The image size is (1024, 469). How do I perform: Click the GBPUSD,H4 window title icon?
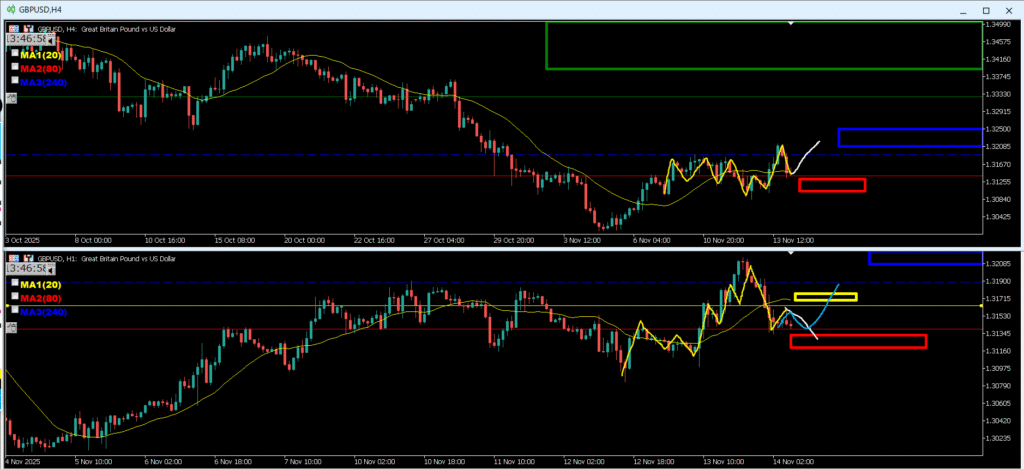click(x=11, y=8)
